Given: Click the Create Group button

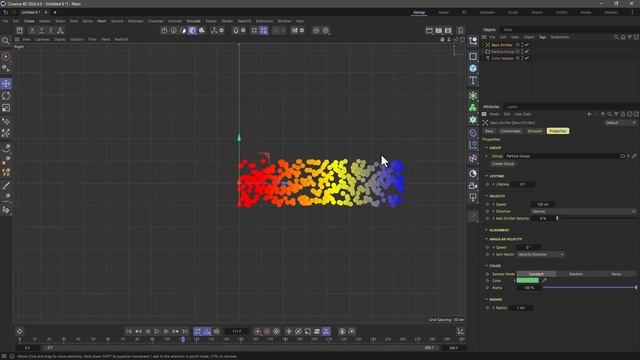Looking at the screenshot, I should 503,164.
